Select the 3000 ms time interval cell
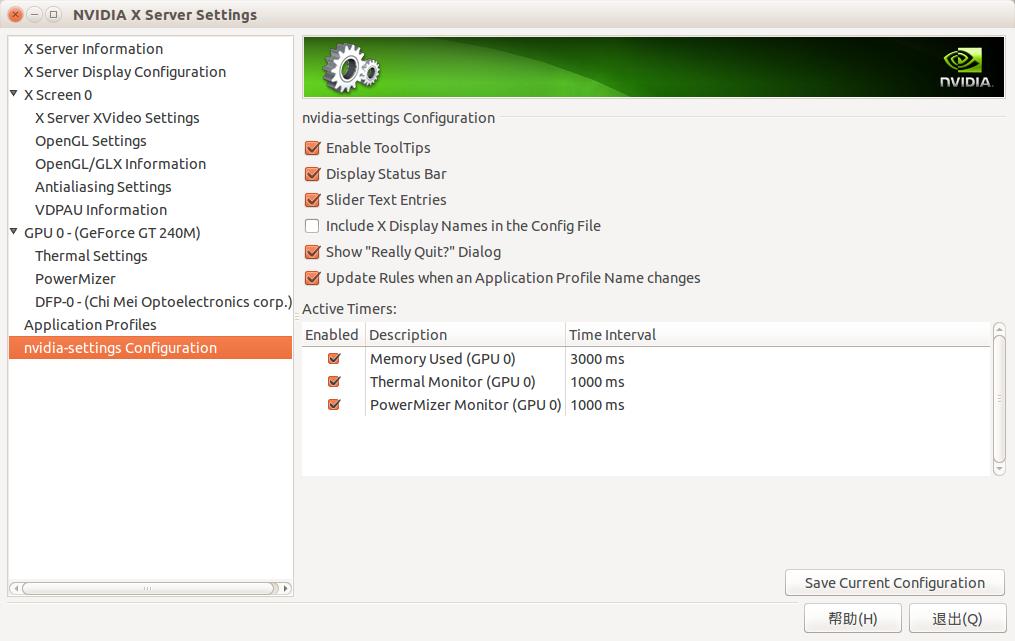The image size is (1015, 641). 597,359
